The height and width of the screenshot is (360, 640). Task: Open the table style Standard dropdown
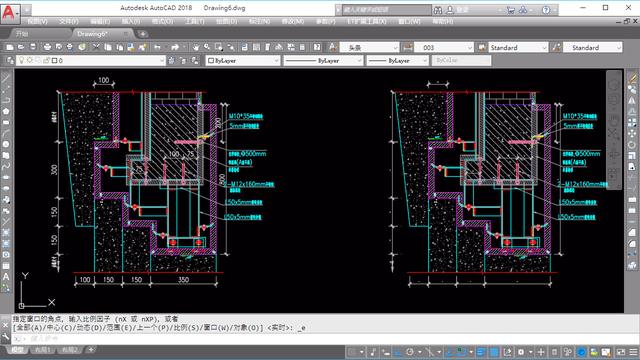click(518, 48)
